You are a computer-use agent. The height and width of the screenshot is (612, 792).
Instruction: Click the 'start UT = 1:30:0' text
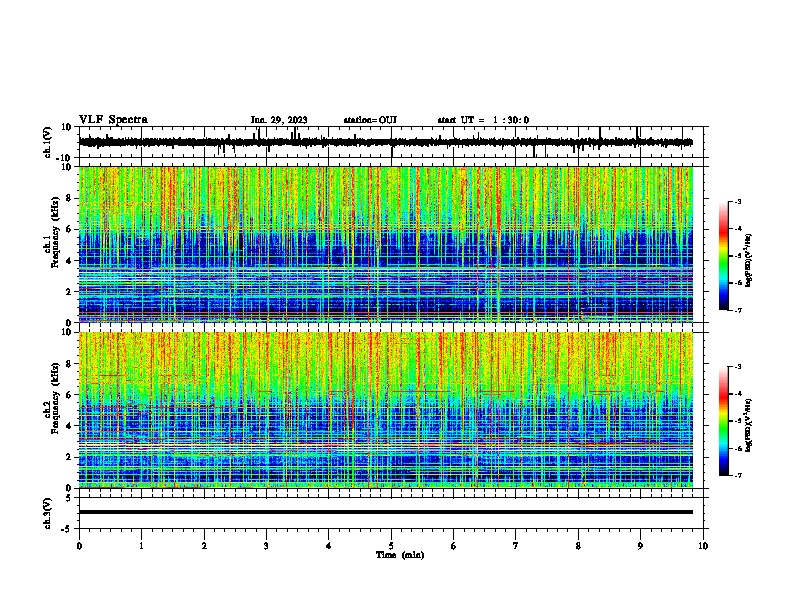point(483,120)
